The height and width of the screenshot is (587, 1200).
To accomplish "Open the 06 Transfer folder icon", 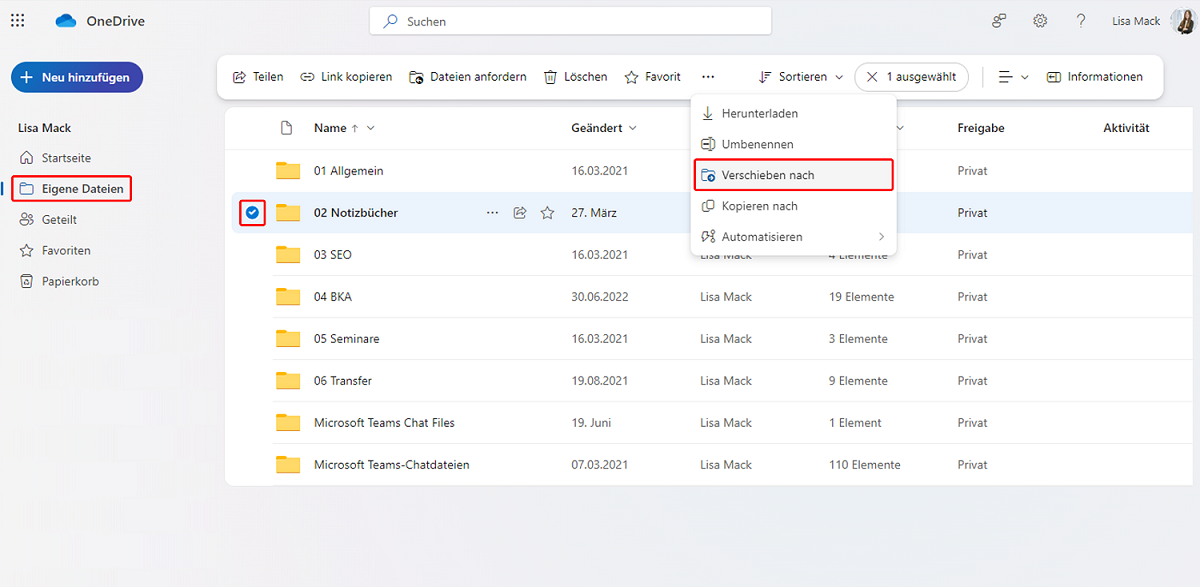I will [288, 381].
